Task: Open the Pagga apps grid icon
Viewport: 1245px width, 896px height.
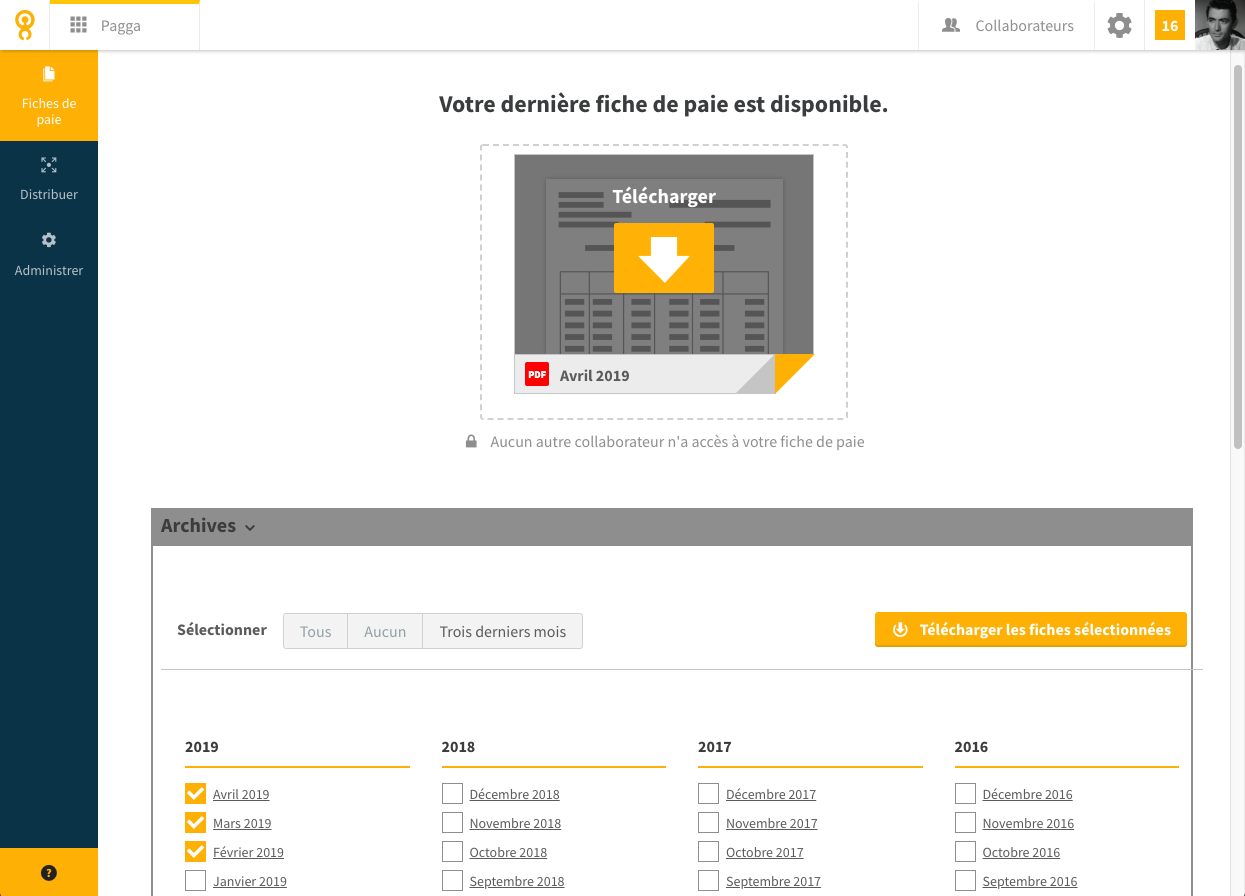Action: pyautogui.click(x=79, y=26)
